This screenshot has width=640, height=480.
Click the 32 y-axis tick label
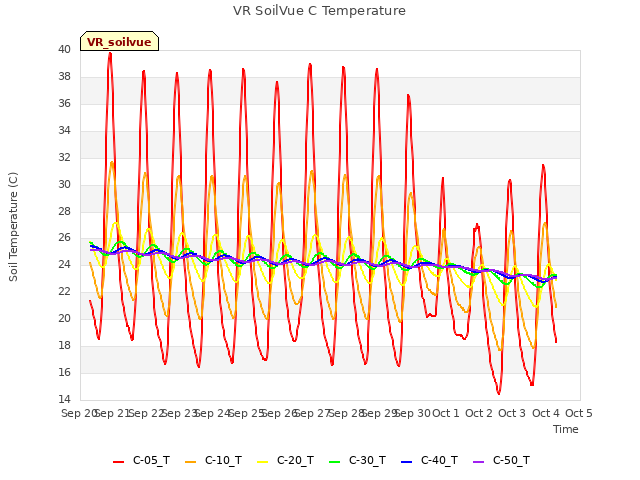[64, 157]
